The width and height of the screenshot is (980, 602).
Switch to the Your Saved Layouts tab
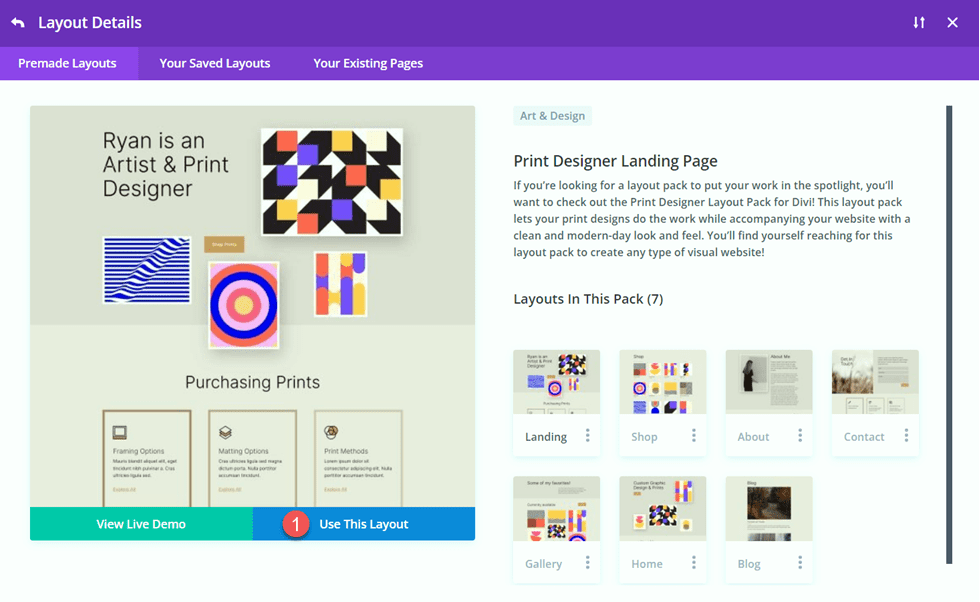(x=214, y=63)
